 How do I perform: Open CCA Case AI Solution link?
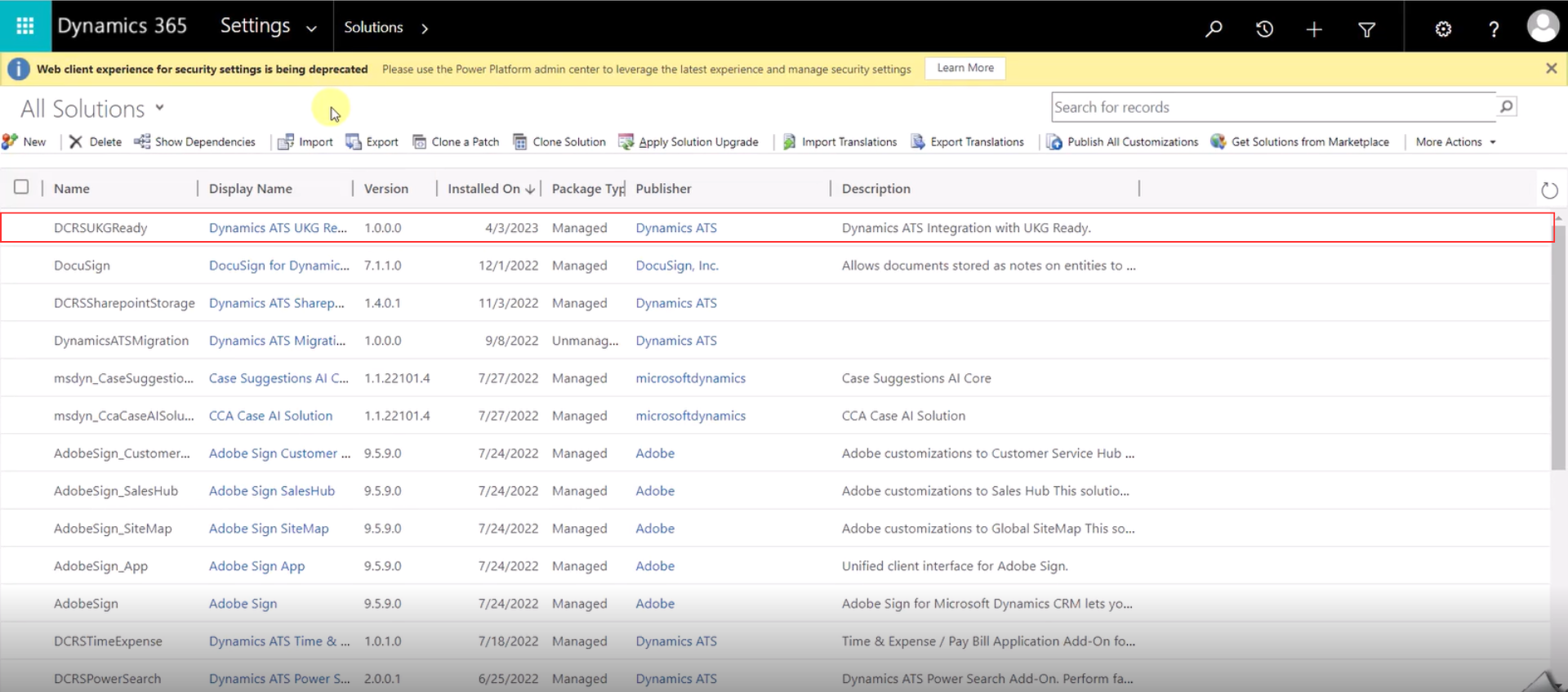(270, 416)
